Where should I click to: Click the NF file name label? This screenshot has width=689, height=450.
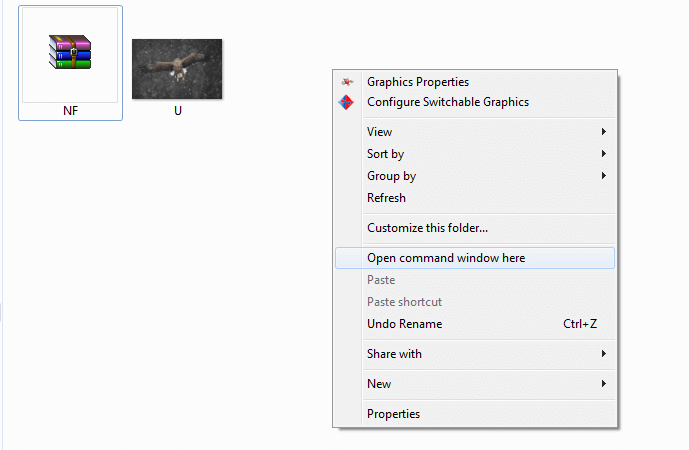coord(70,111)
